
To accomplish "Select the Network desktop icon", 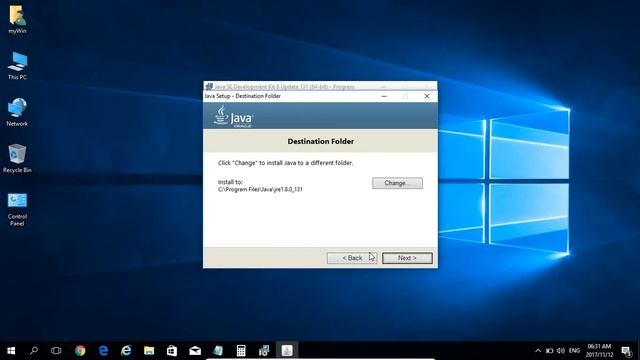I will (x=17, y=112).
